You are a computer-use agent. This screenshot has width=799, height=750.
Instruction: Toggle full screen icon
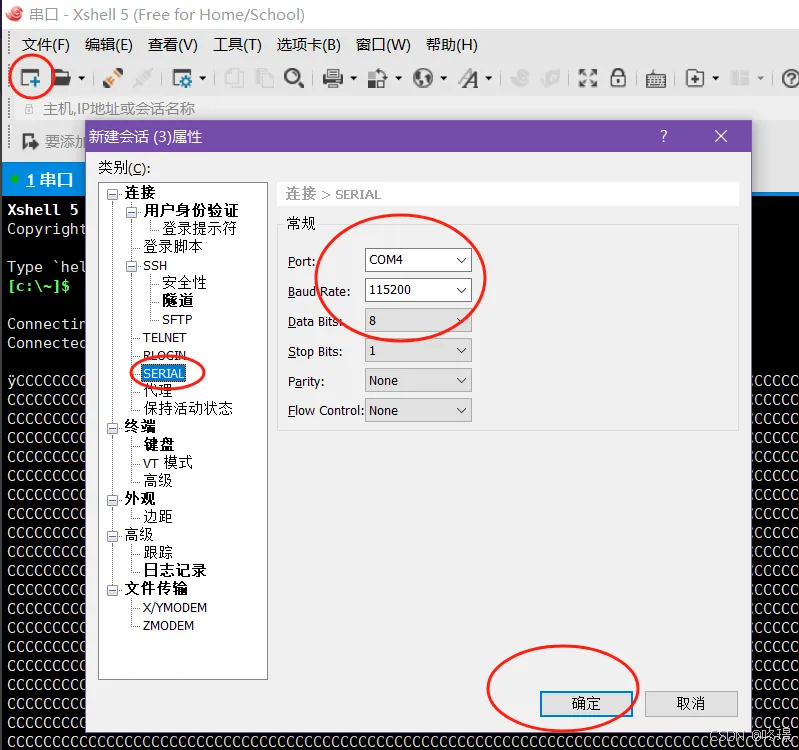(588, 78)
